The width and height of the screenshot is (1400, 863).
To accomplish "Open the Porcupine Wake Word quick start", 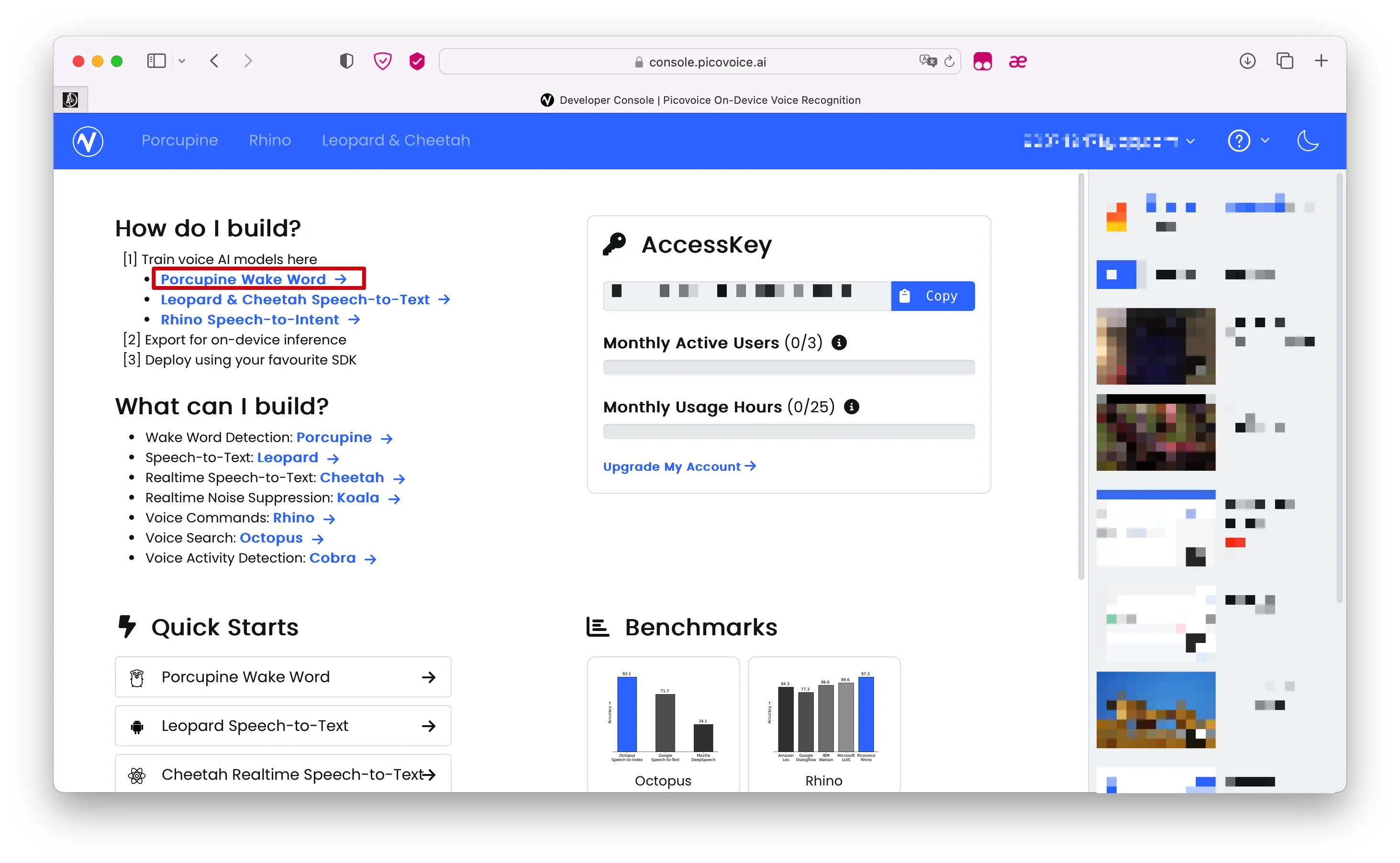I will (x=282, y=677).
